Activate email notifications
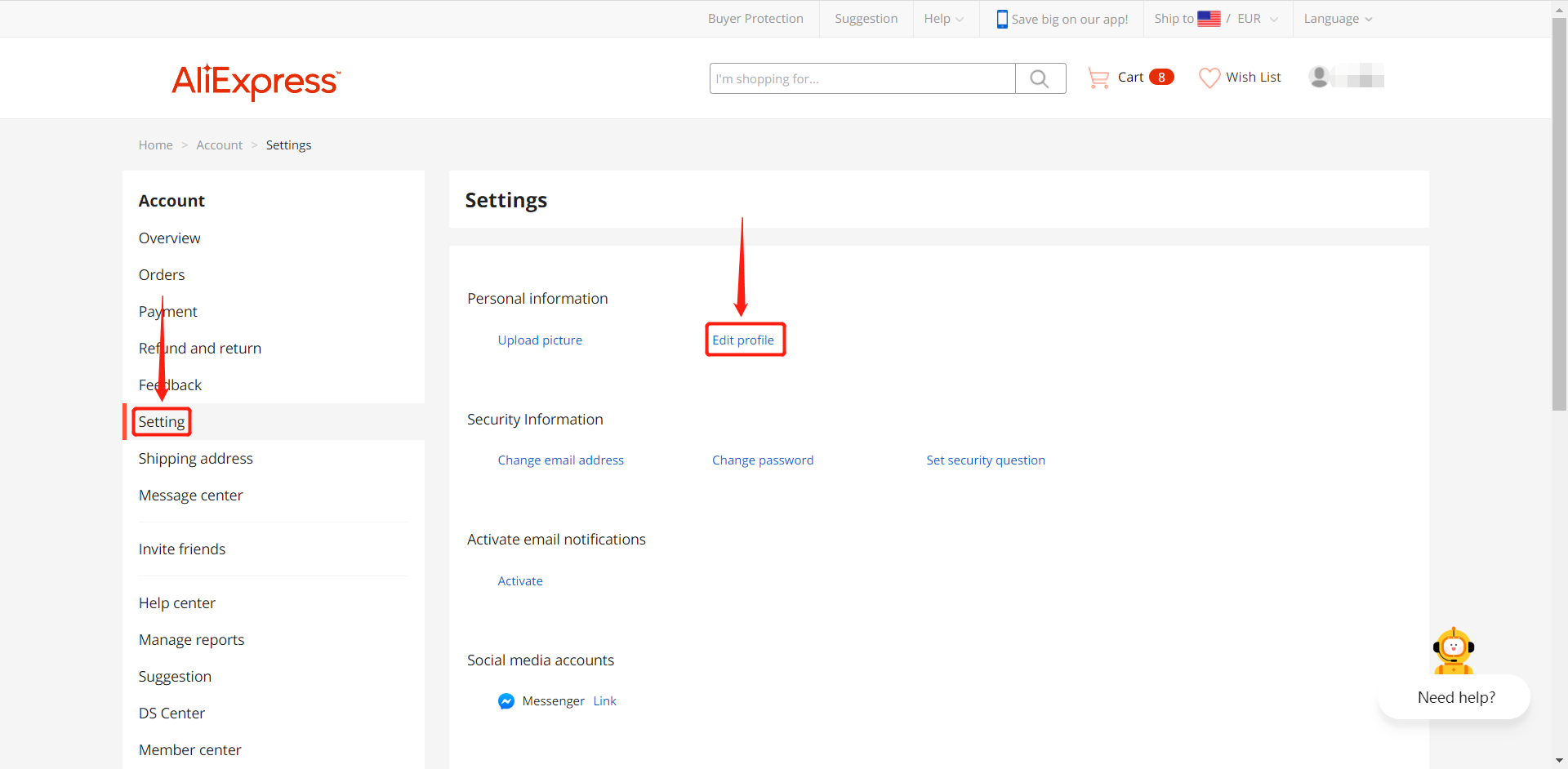Image resolution: width=1568 pixels, height=769 pixels. (x=519, y=580)
